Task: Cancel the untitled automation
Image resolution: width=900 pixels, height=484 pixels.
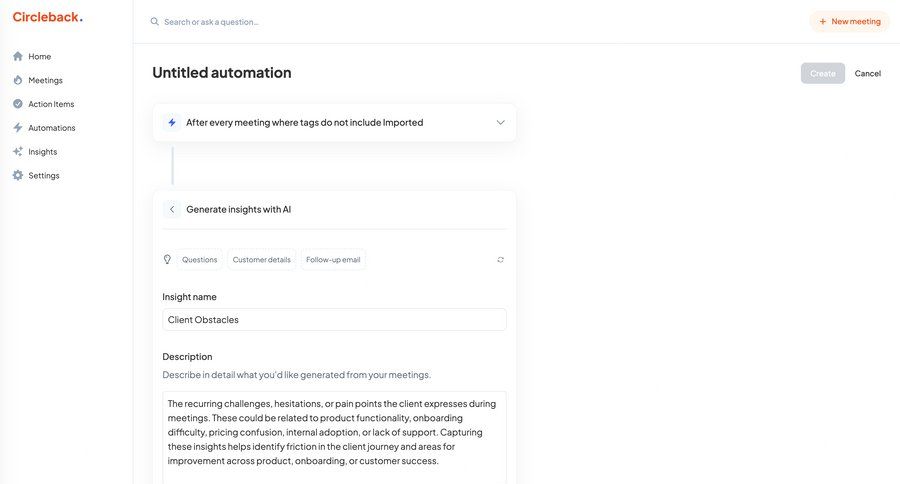Action: [x=868, y=73]
